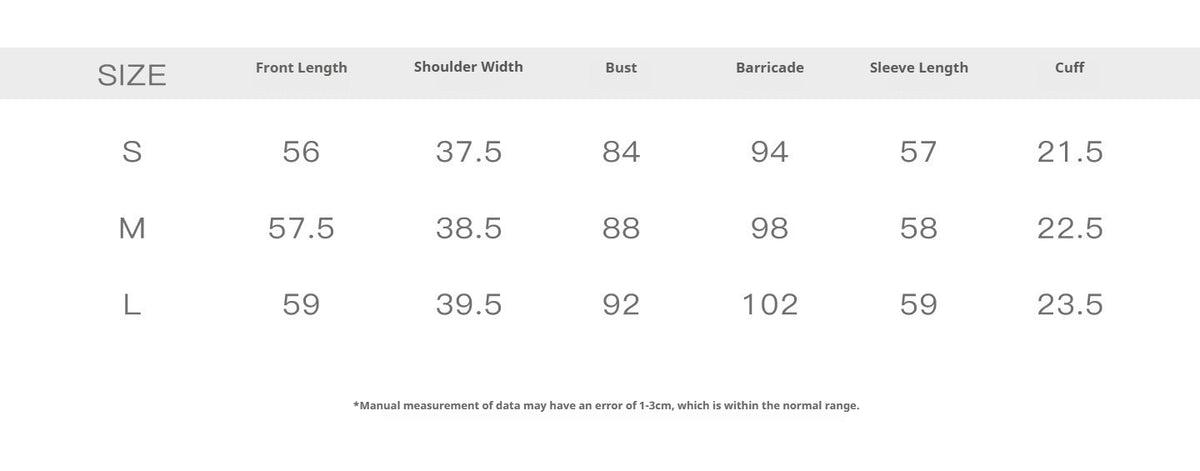Select the 58 sleeve length value
The width and height of the screenshot is (1200, 471).
918,229
